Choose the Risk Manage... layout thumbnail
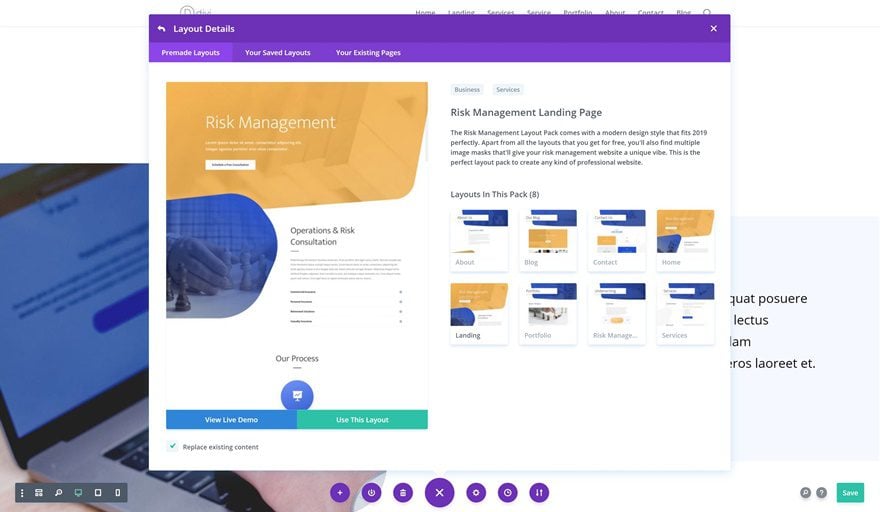This screenshot has height=512, width=880. 616,313
